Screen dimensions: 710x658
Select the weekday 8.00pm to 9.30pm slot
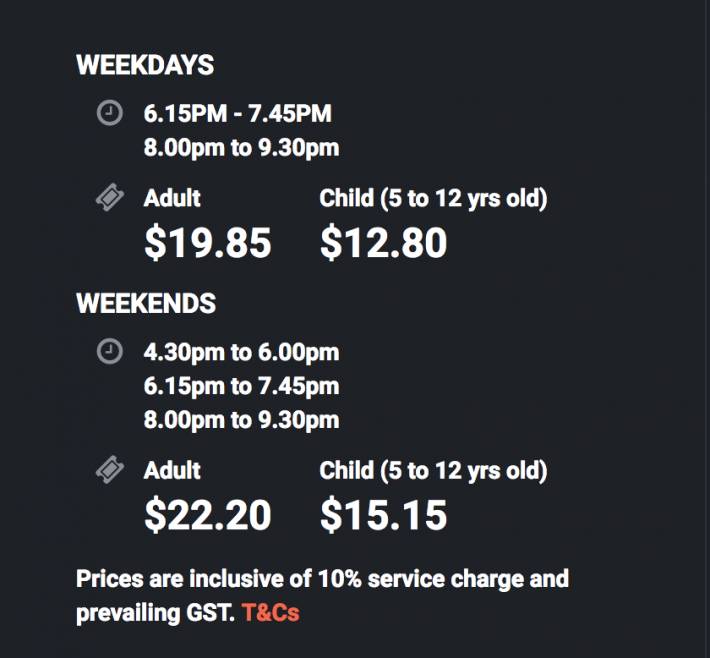(x=241, y=148)
